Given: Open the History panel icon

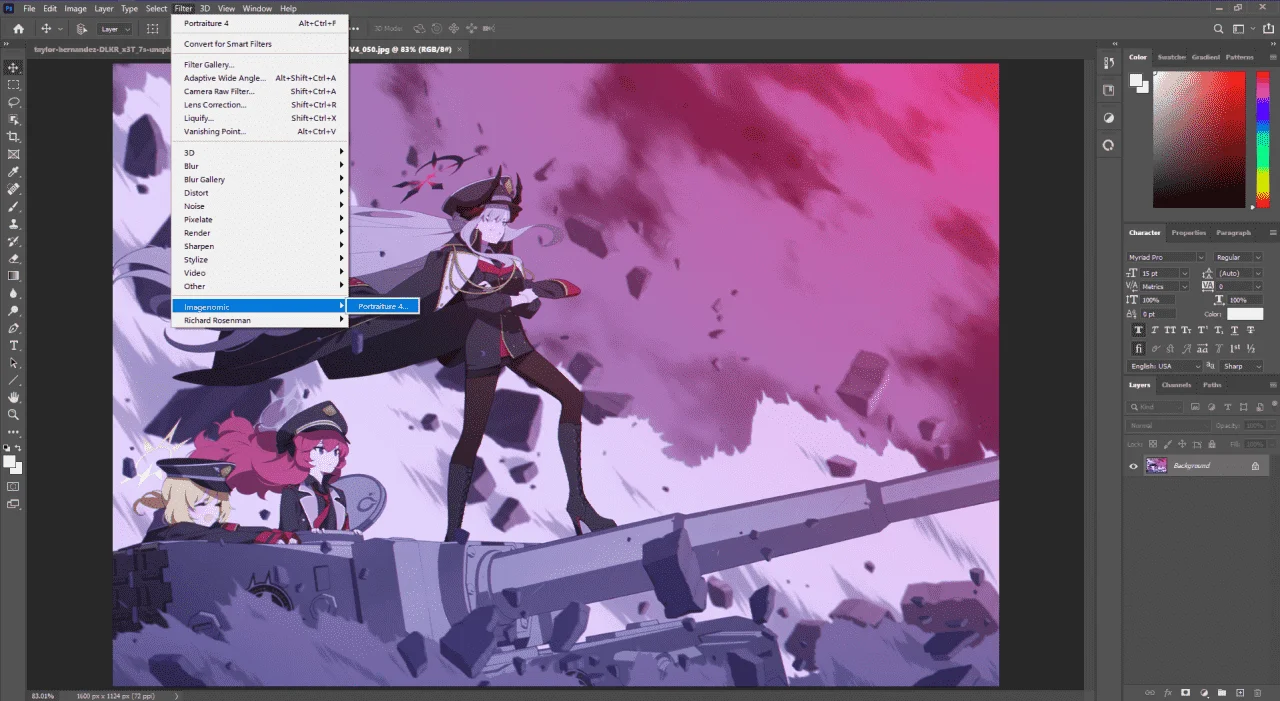Looking at the screenshot, I should point(1109,63).
